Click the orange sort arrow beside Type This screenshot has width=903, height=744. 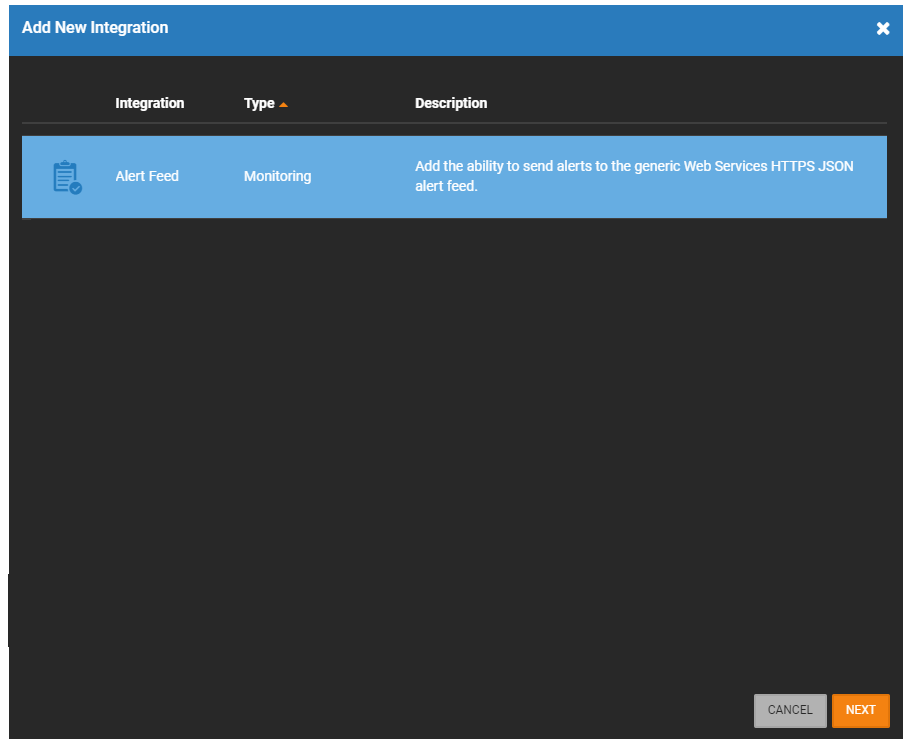(x=284, y=104)
